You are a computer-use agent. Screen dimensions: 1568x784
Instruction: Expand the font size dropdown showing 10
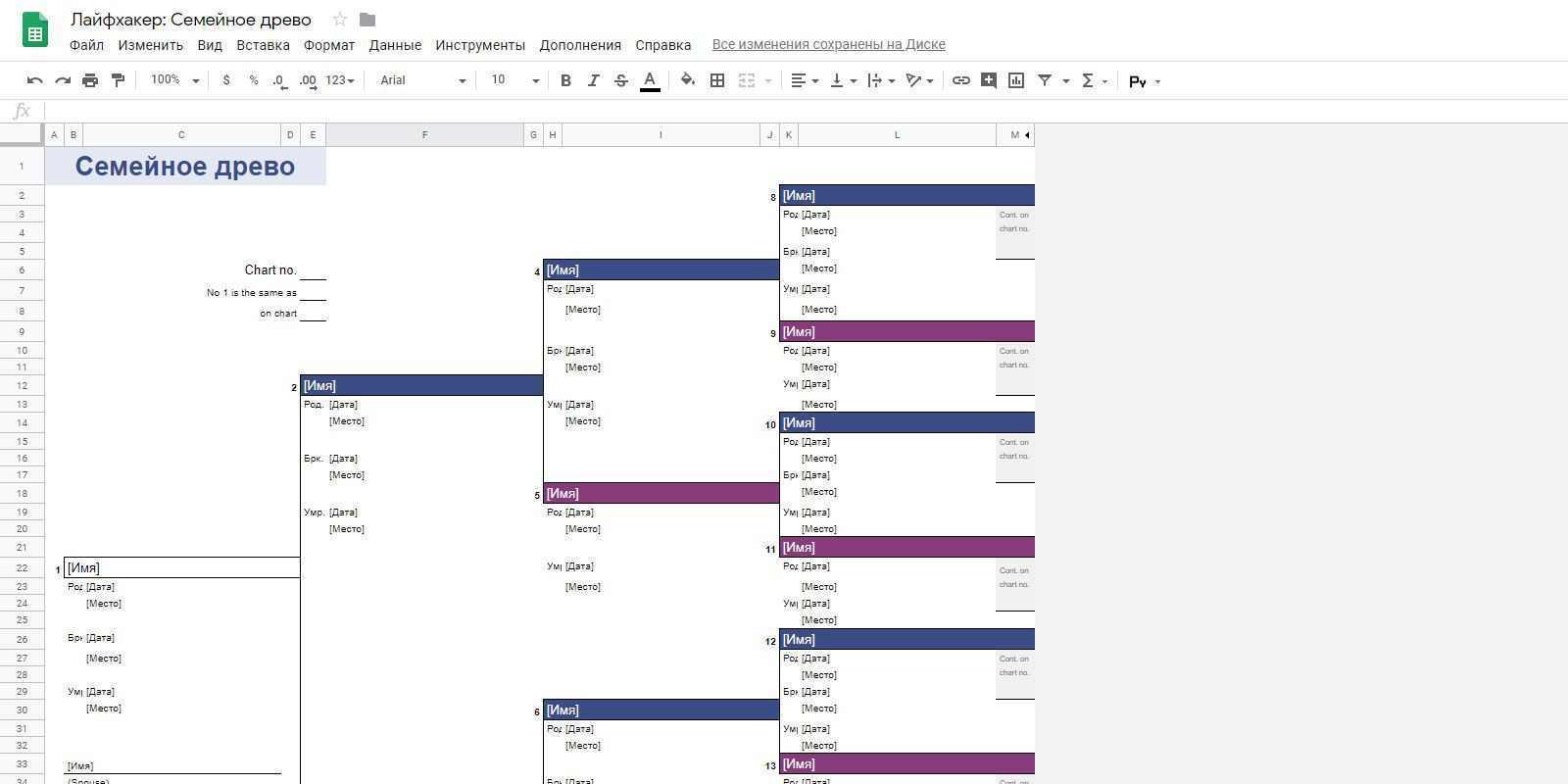[x=514, y=80]
